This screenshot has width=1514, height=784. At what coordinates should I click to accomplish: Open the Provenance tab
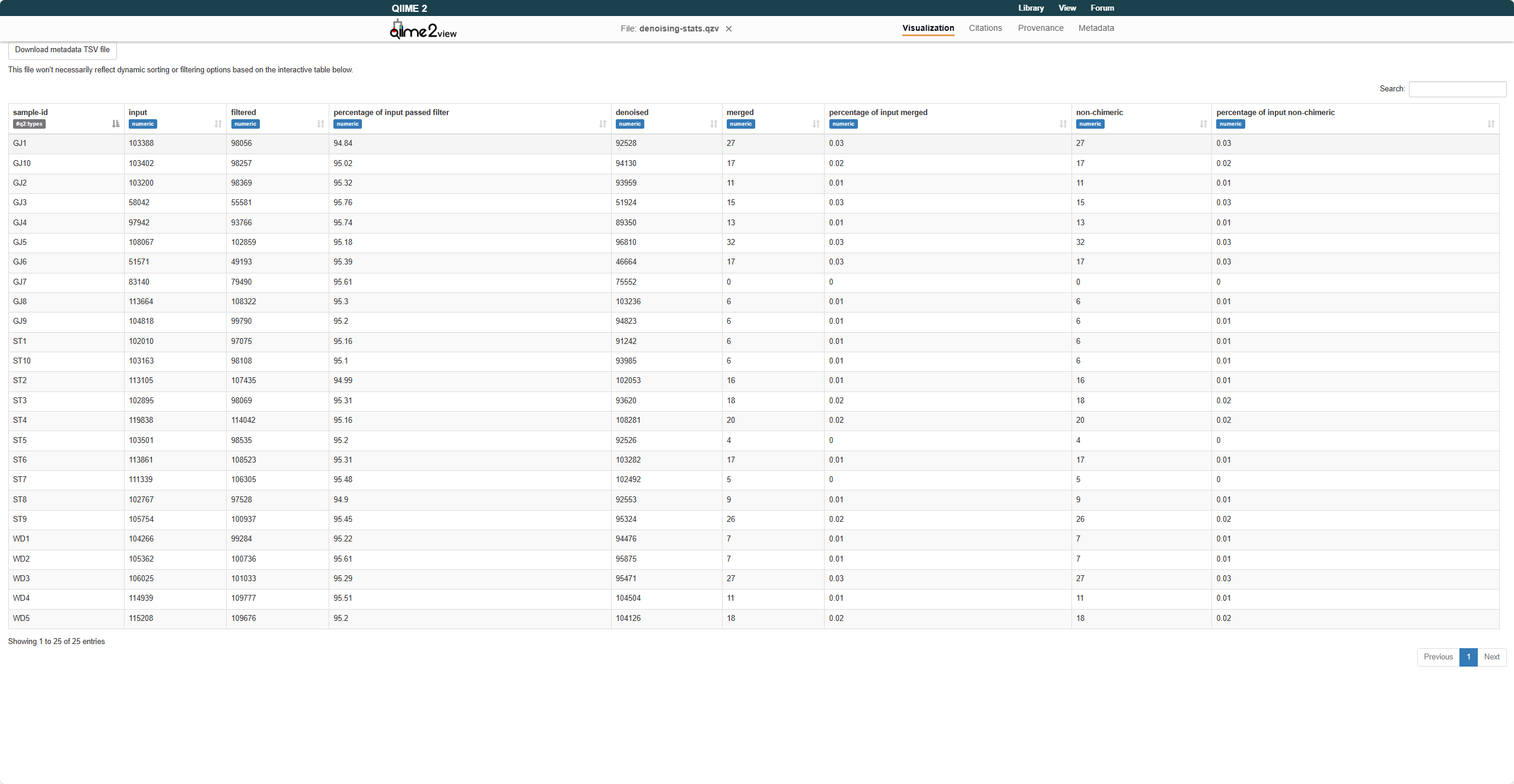coord(1041,28)
